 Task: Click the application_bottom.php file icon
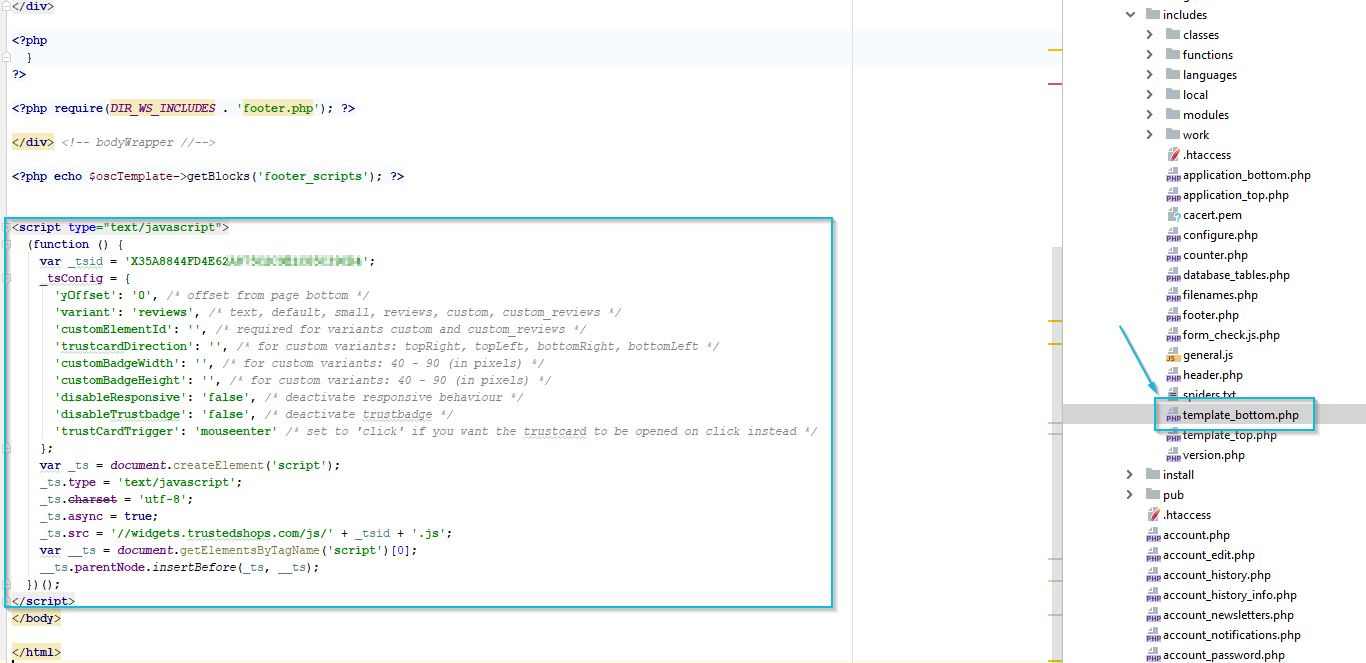[1173, 175]
